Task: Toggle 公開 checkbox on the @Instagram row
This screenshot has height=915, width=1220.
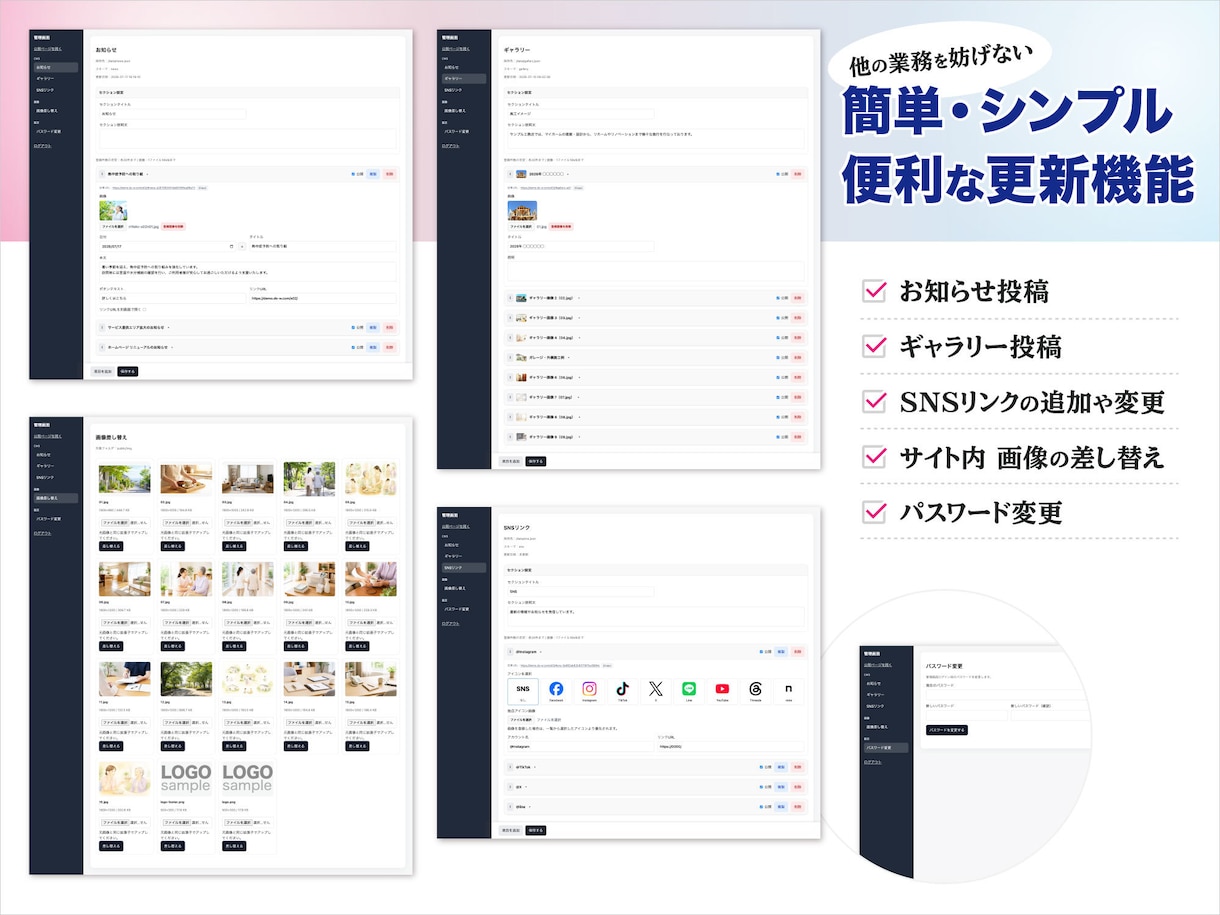Action: 761,651
